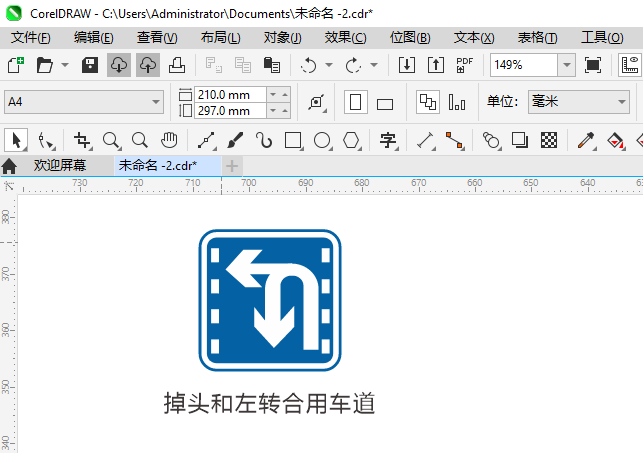The width and height of the screenshot is (643, 453).
Task: Select portrait page orientation
Action: (356, 102)
